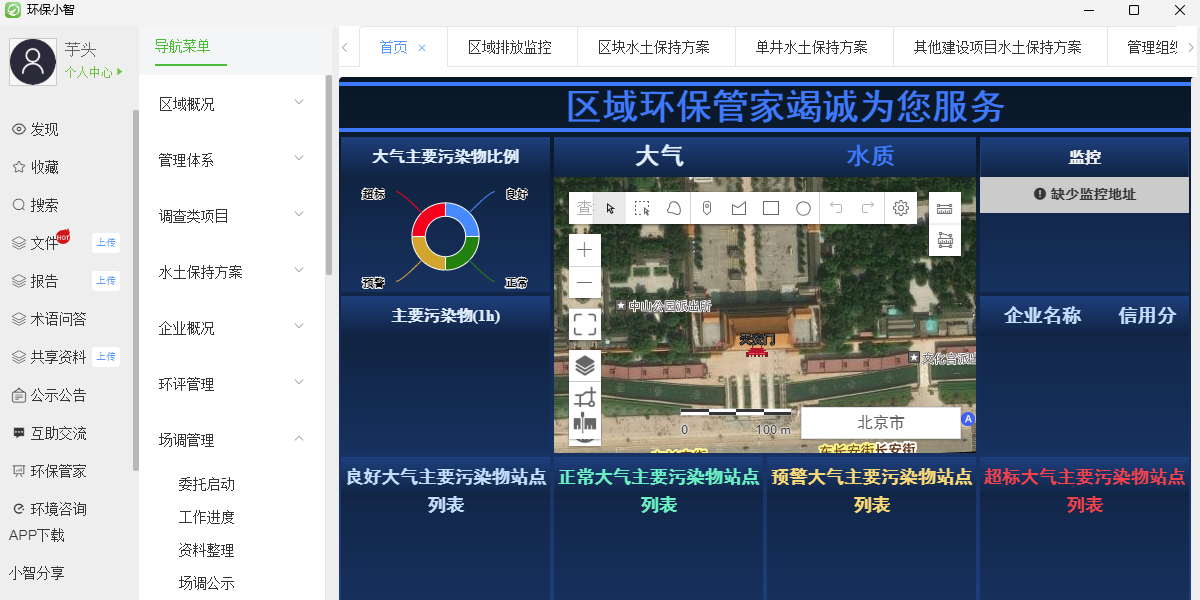This screenshot has width=1200, height=600.
Task: Select the draw rectangle tool
Action: (771, 208)
